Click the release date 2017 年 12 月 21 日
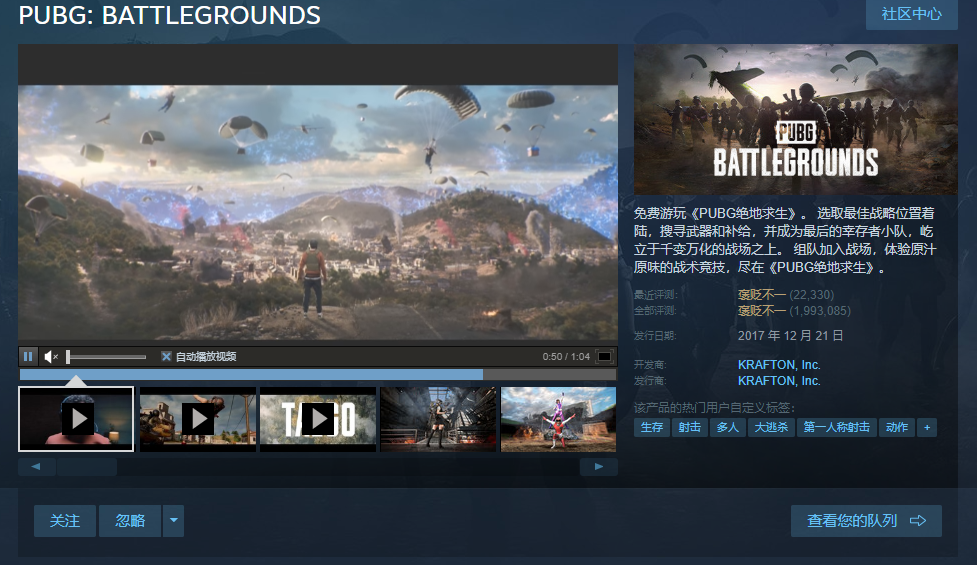The height and width of the screenshot is (565, 977). [790, 336]
